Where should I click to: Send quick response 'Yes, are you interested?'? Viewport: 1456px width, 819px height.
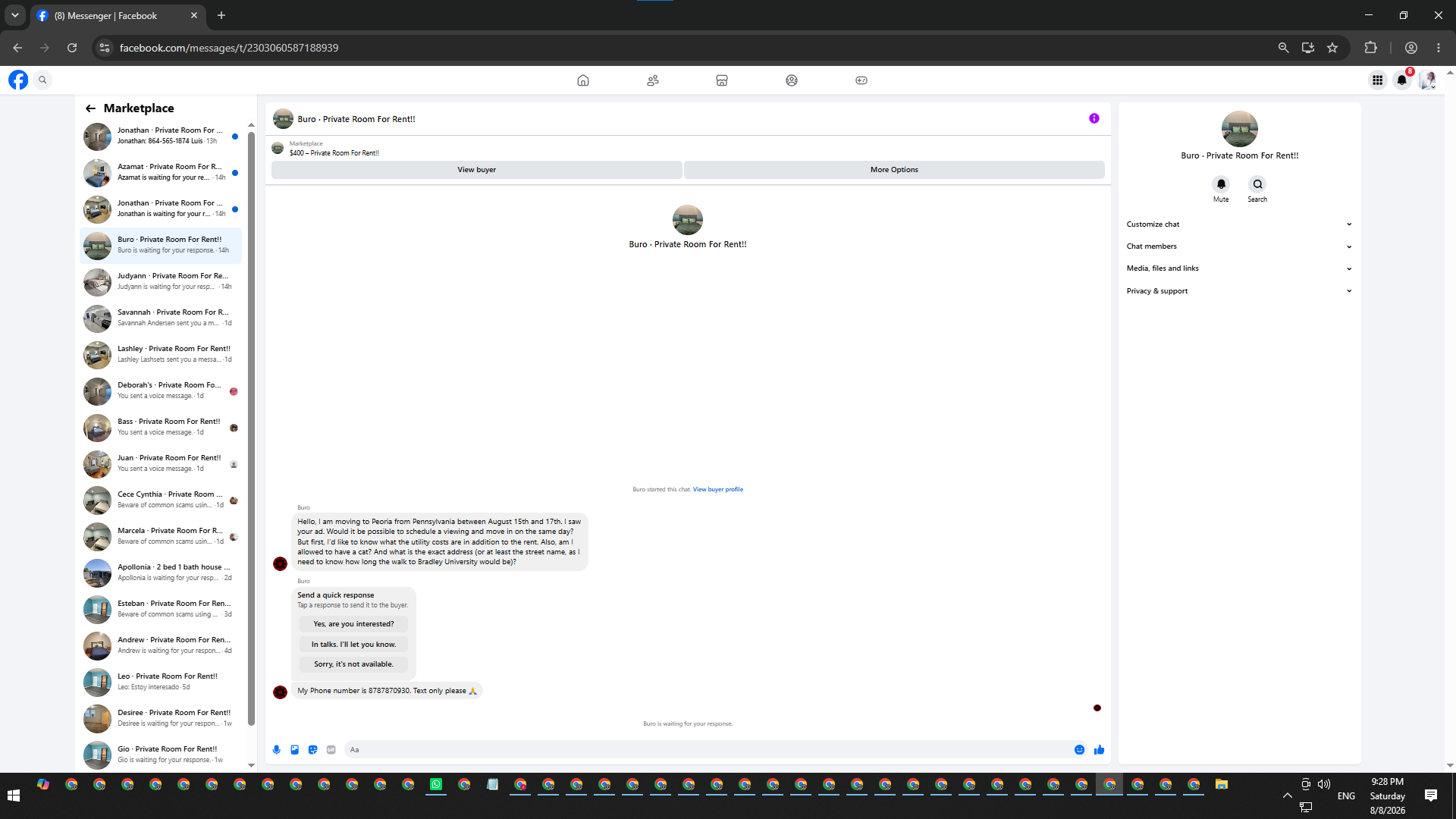click(x=353, y=624)
